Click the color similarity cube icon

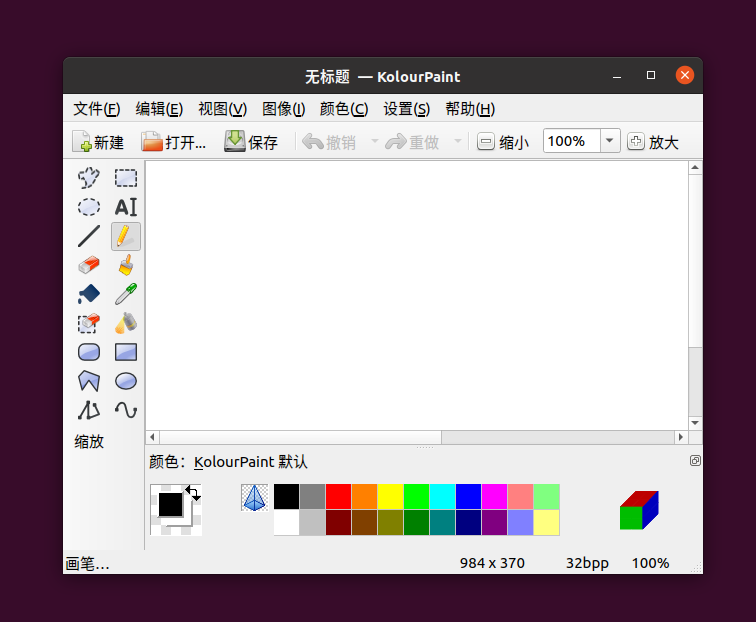[639, 510]
